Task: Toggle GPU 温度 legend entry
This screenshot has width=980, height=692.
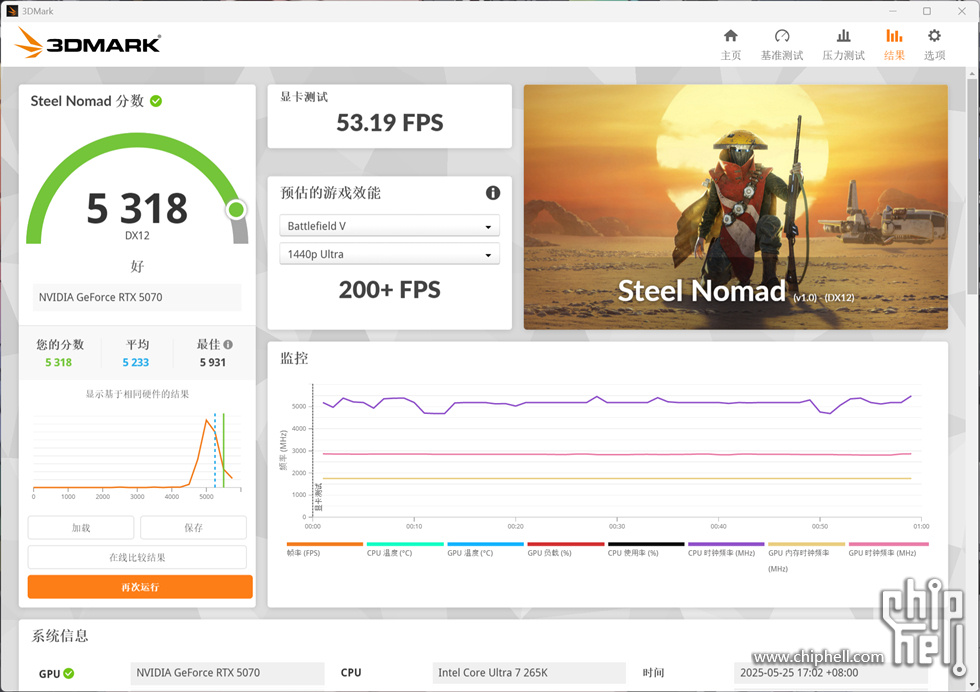Action: point(485,549)
